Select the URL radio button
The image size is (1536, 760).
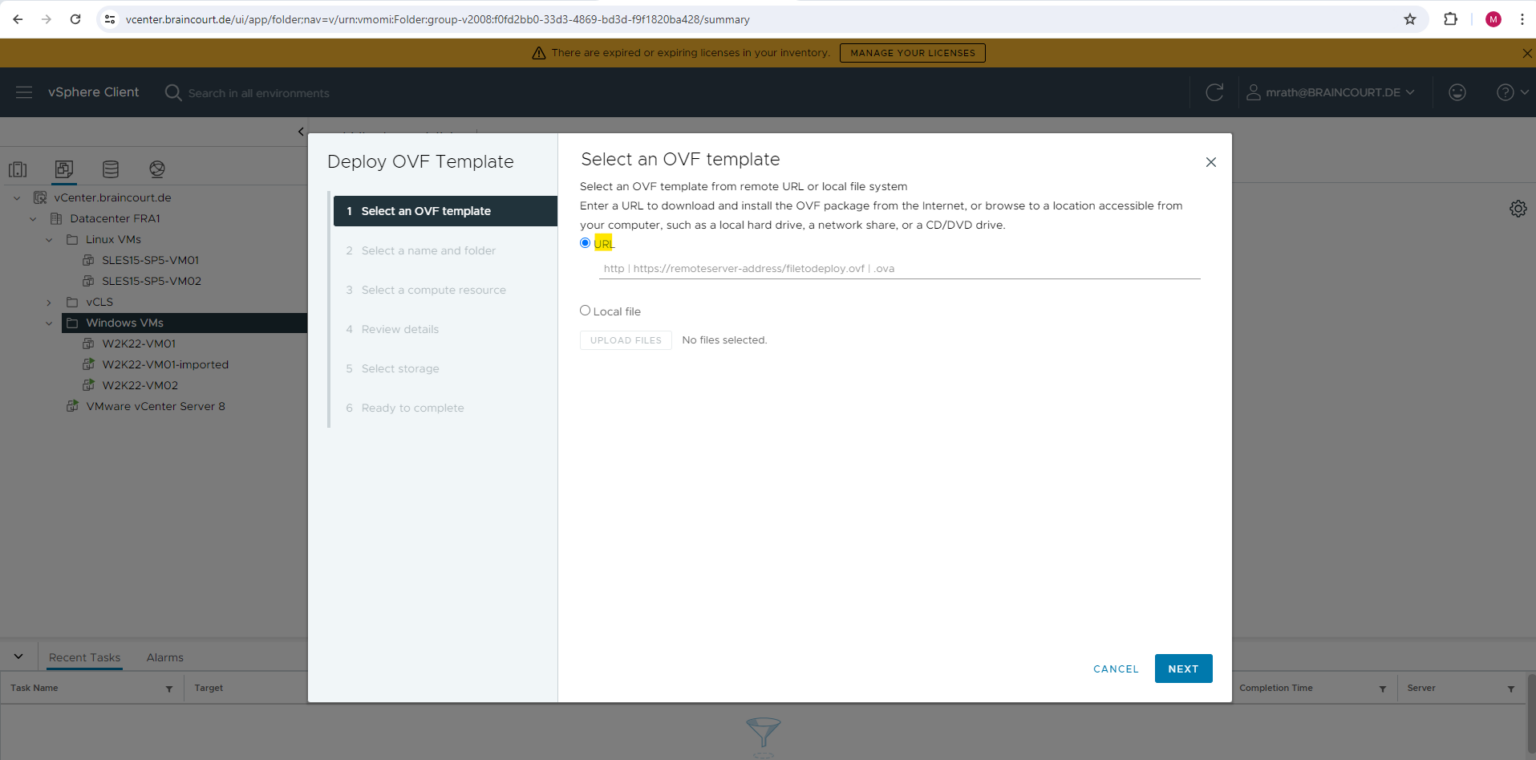pos(584,242)
